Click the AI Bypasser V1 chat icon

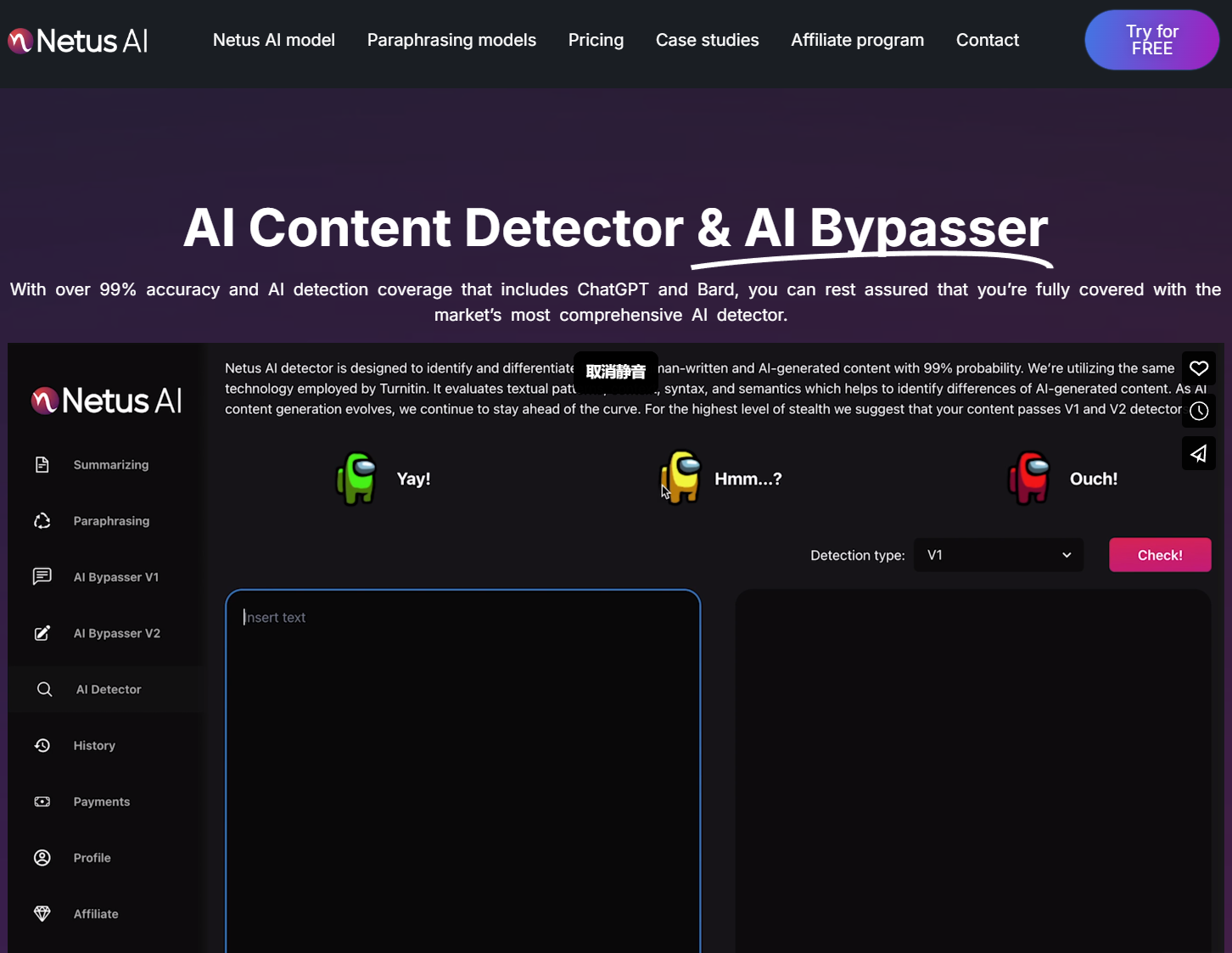(42, 576)
